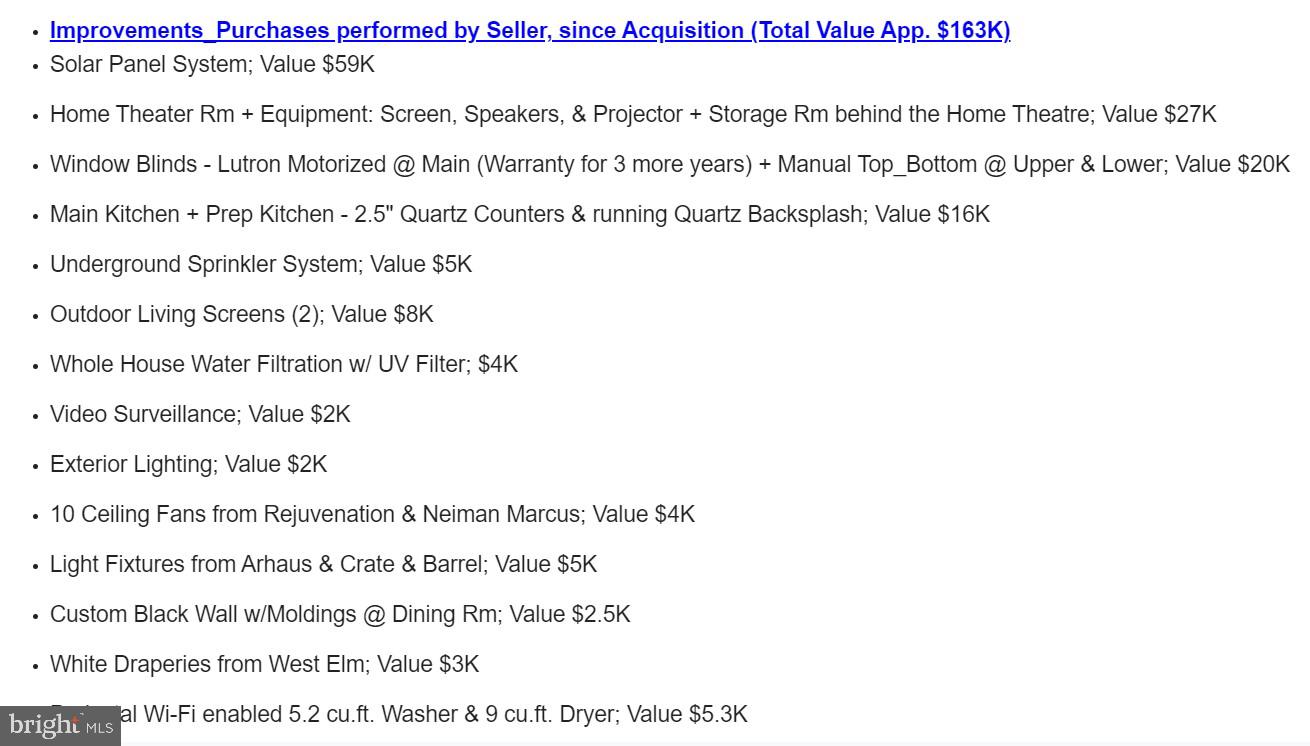Select the Outdoor Living Screens (2) line
The width and height of the screenshot is (1310, 746).
[241, 314]
